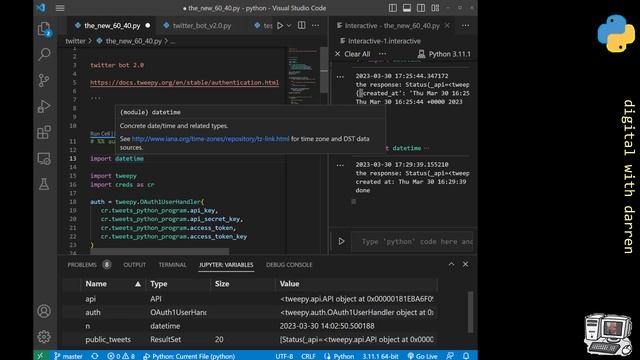Click Python: Current File debug configuration
640x360 pixels.
(189, 356)
